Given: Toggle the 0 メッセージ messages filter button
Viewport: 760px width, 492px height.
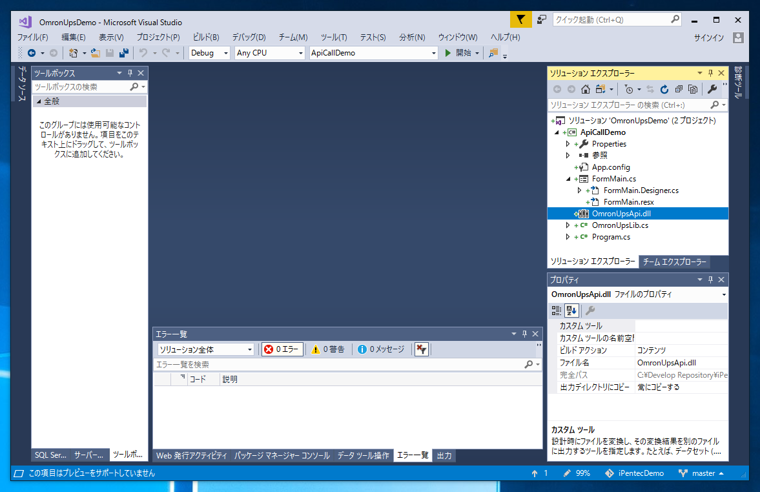Looking at the screenshot, I should tap(381, 349).
